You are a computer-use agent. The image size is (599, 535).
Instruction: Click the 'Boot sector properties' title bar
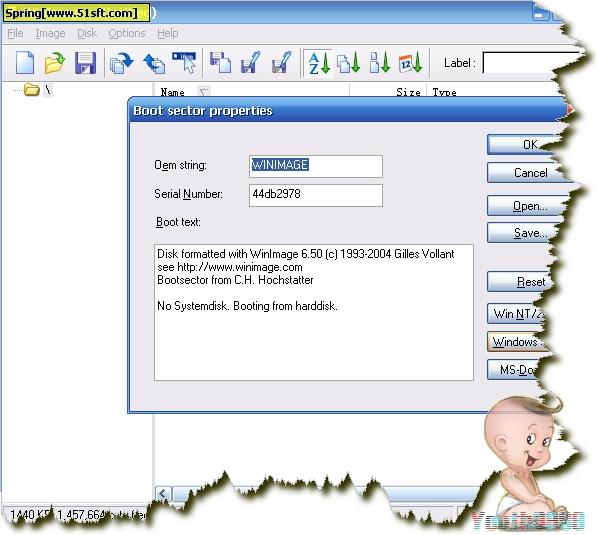(347, 111)
